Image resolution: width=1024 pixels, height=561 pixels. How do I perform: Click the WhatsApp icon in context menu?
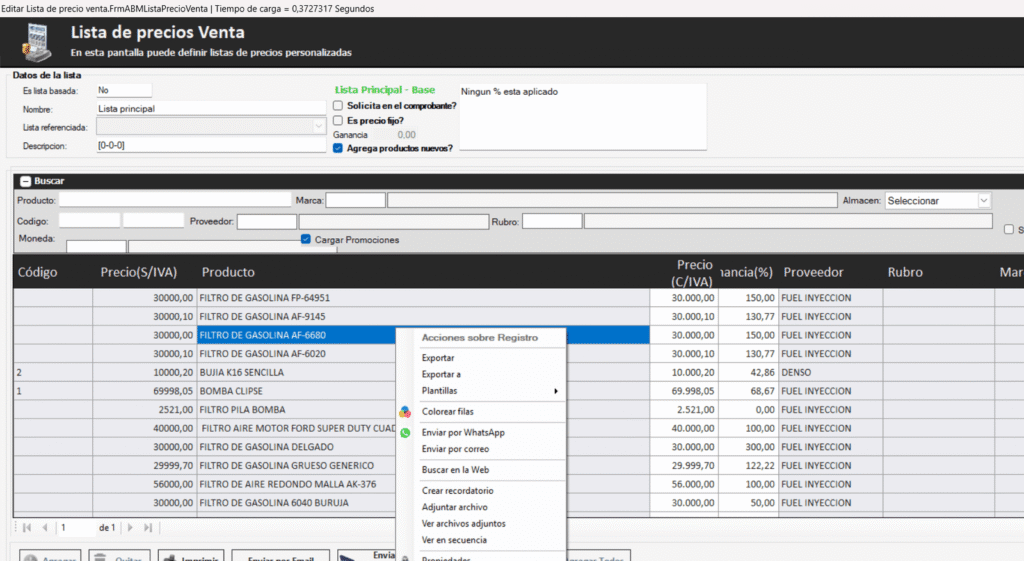coord(405,433)
